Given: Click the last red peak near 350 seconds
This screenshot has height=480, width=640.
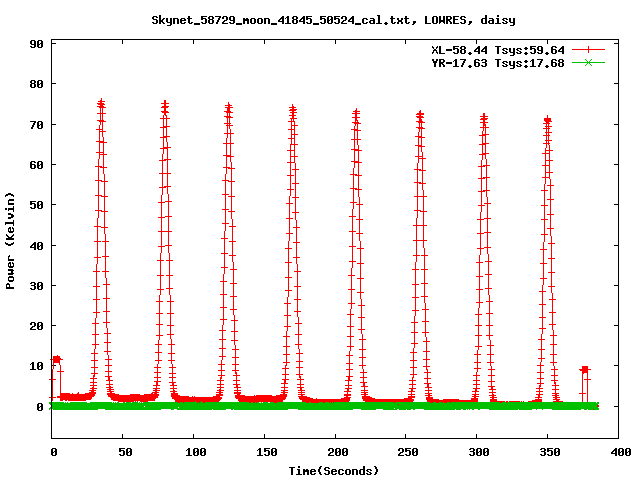Looking at the screenshot, I should coord(547,120).
